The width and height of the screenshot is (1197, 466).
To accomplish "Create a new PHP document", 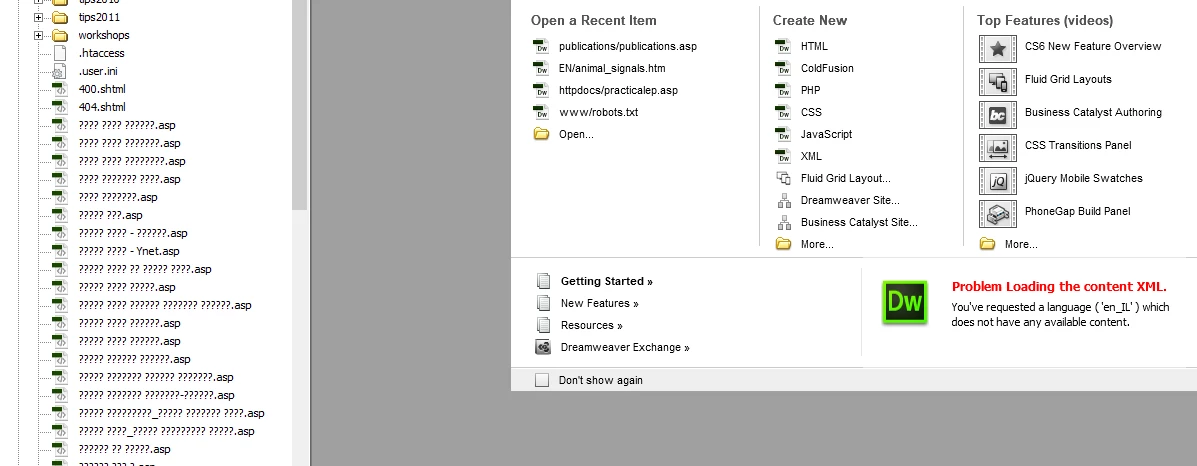I will (811, 90).
